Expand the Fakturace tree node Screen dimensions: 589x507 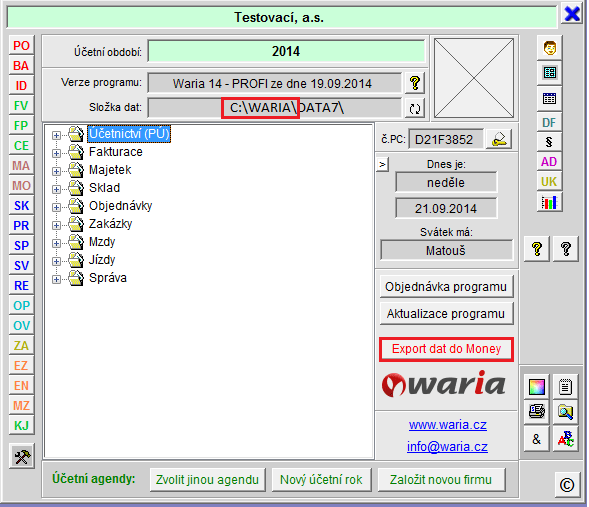point(56,153)
